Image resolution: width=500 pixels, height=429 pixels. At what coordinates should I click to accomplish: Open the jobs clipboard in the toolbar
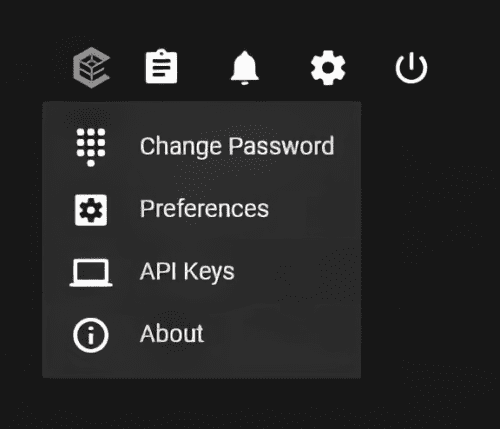click(161, 66)
